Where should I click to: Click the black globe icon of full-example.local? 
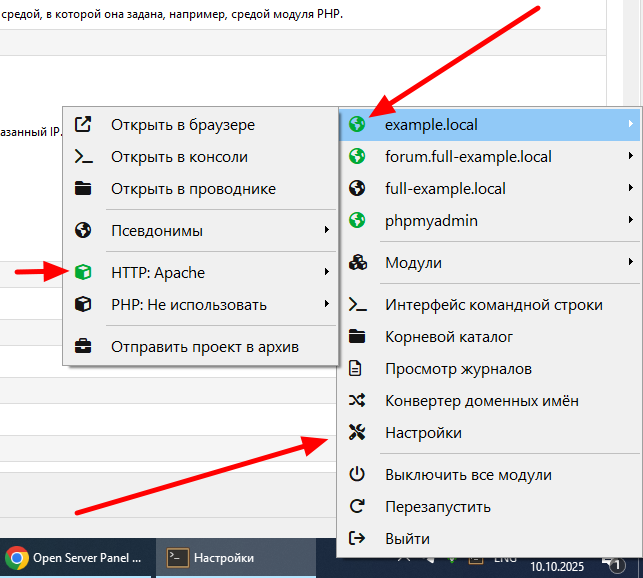(357, 188)
